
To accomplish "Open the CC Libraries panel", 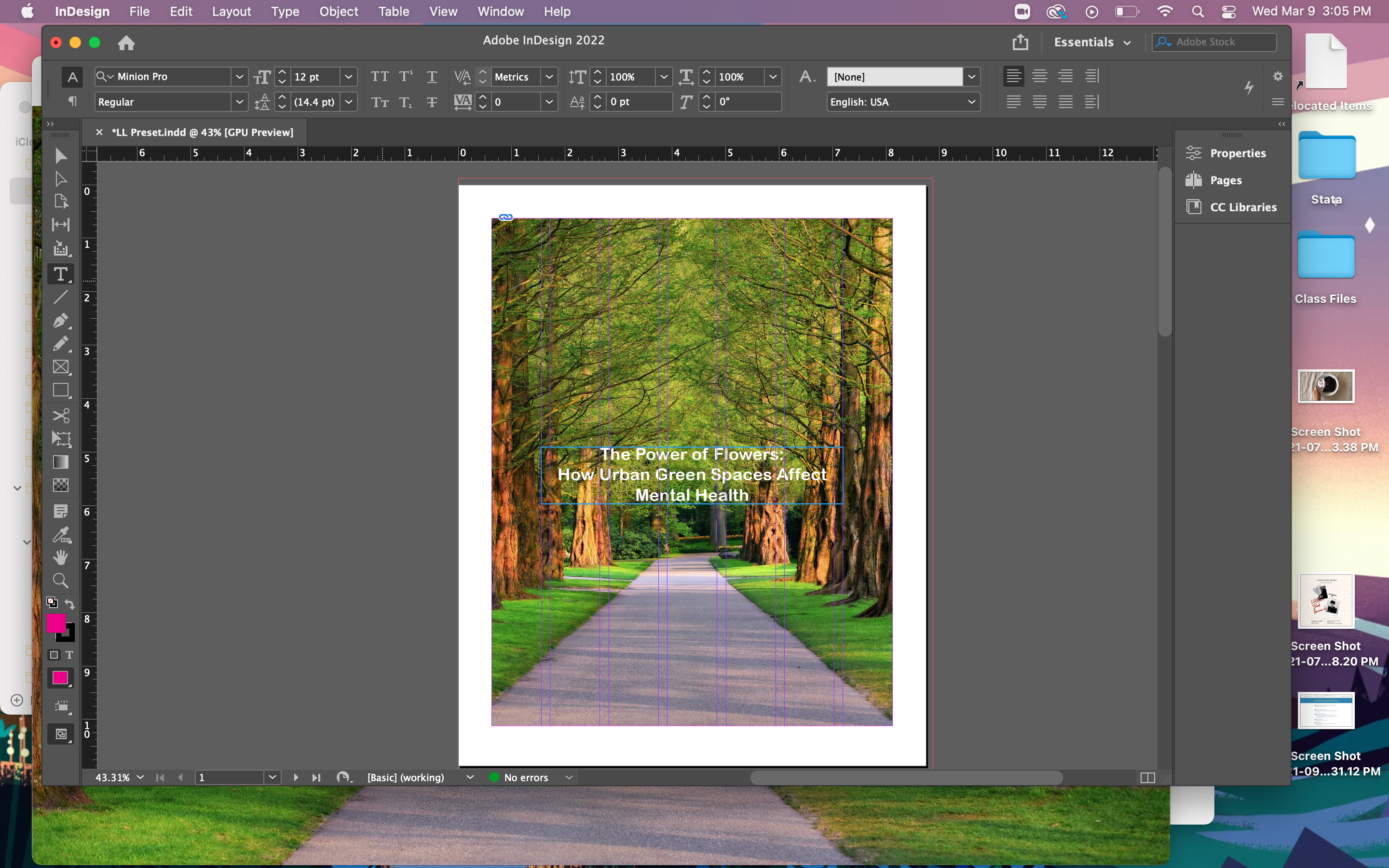I will pos(1243,207).
